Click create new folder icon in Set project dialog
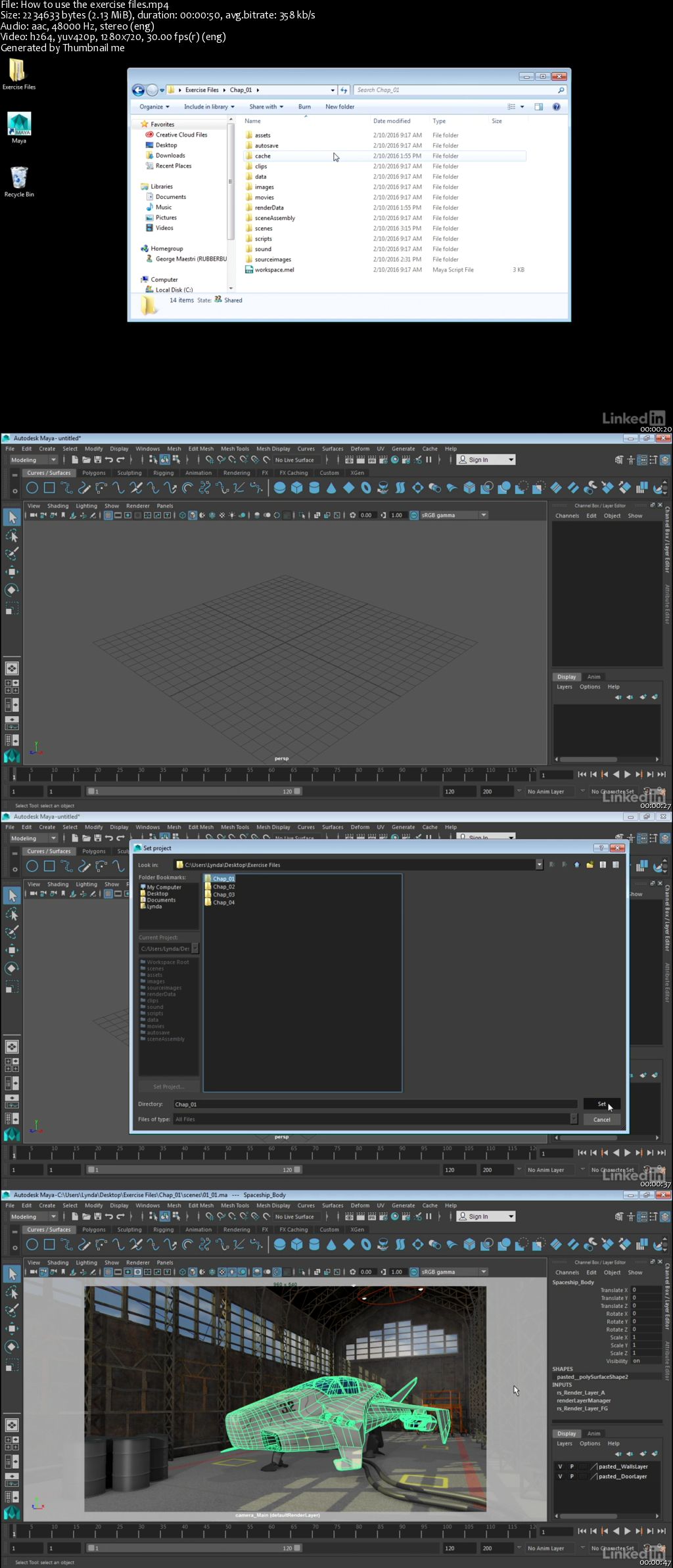The width and height of the screenshot is (673, 1568). [x=590, y=864]
